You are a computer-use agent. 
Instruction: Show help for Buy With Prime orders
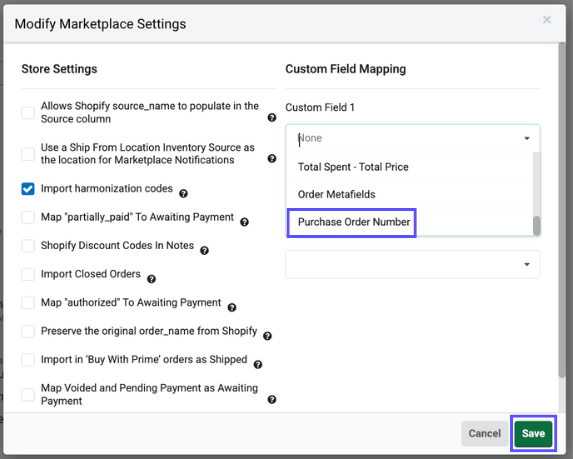(258, 365)
